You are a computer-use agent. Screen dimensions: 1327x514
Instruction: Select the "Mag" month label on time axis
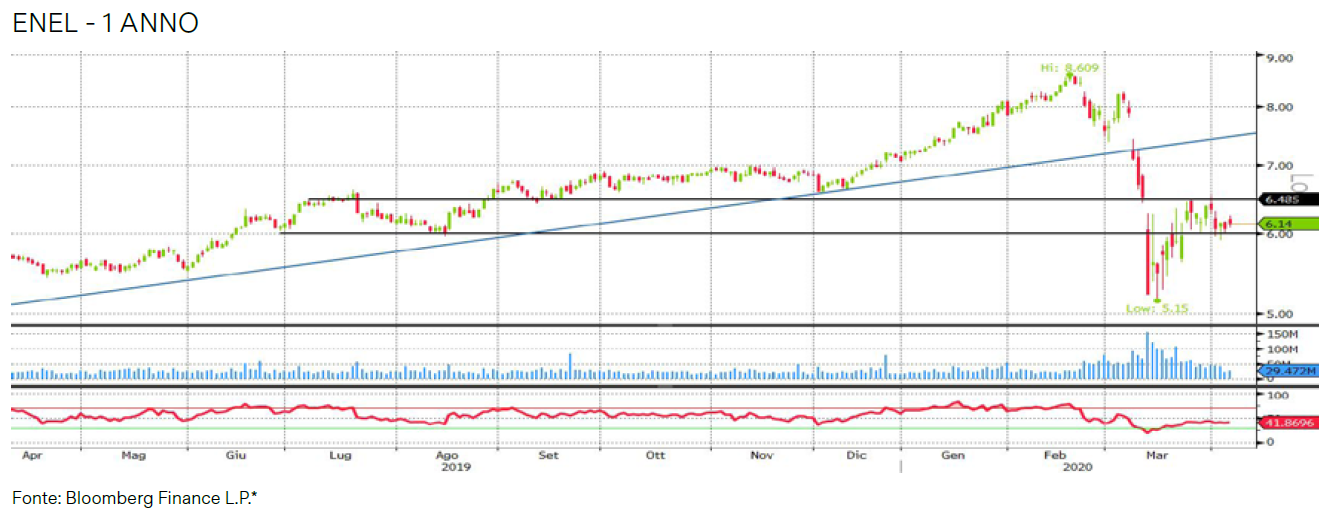click(x=133, y=456)
